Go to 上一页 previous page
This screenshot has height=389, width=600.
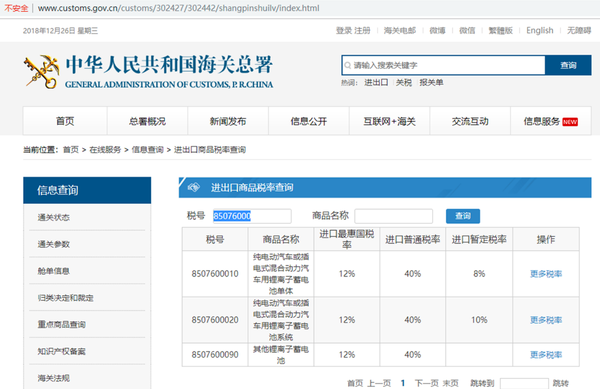pos(379,383)
